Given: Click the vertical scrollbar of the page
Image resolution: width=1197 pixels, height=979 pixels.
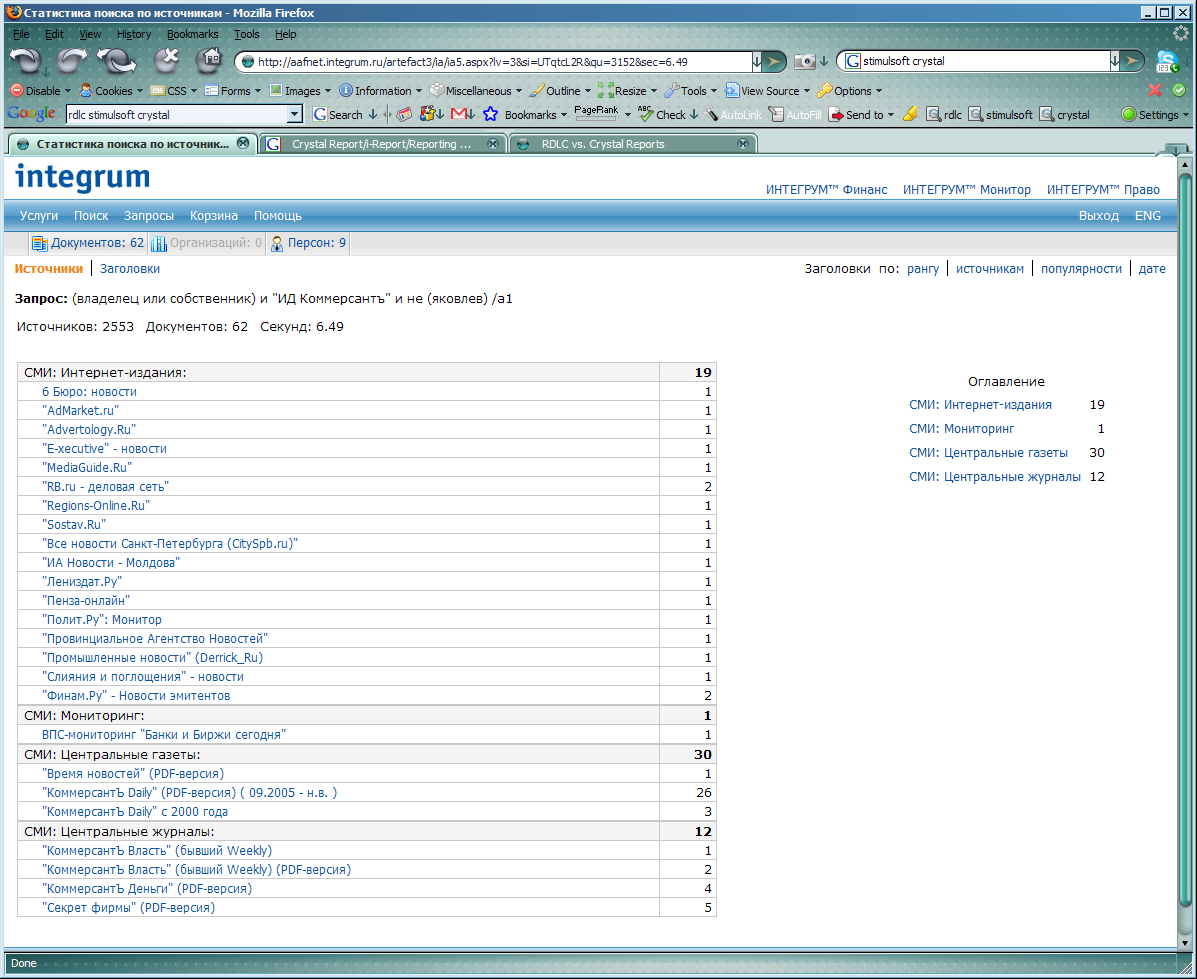Looking at the screenshot, I should [1185, 553].
